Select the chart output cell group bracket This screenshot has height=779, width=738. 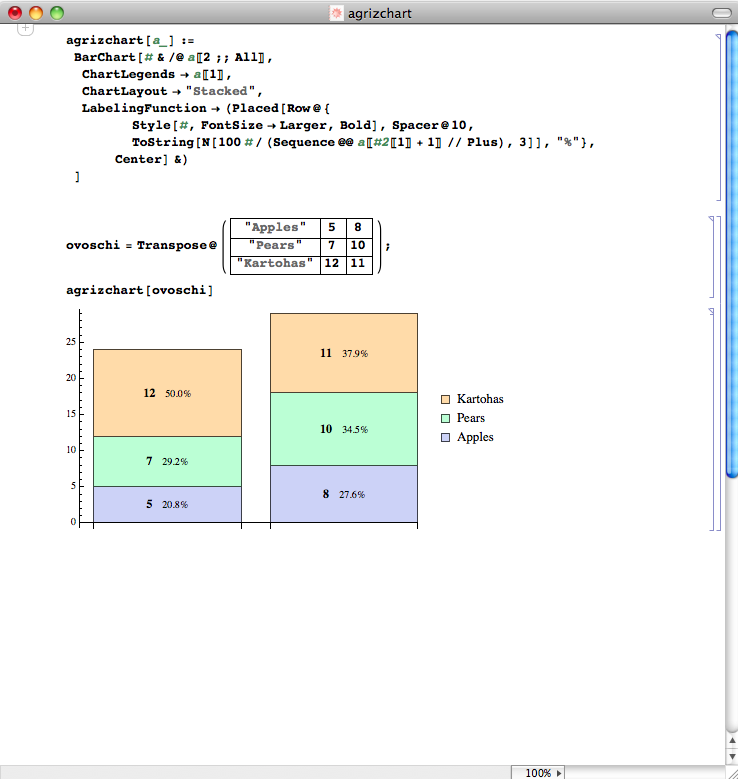point(716,418)
